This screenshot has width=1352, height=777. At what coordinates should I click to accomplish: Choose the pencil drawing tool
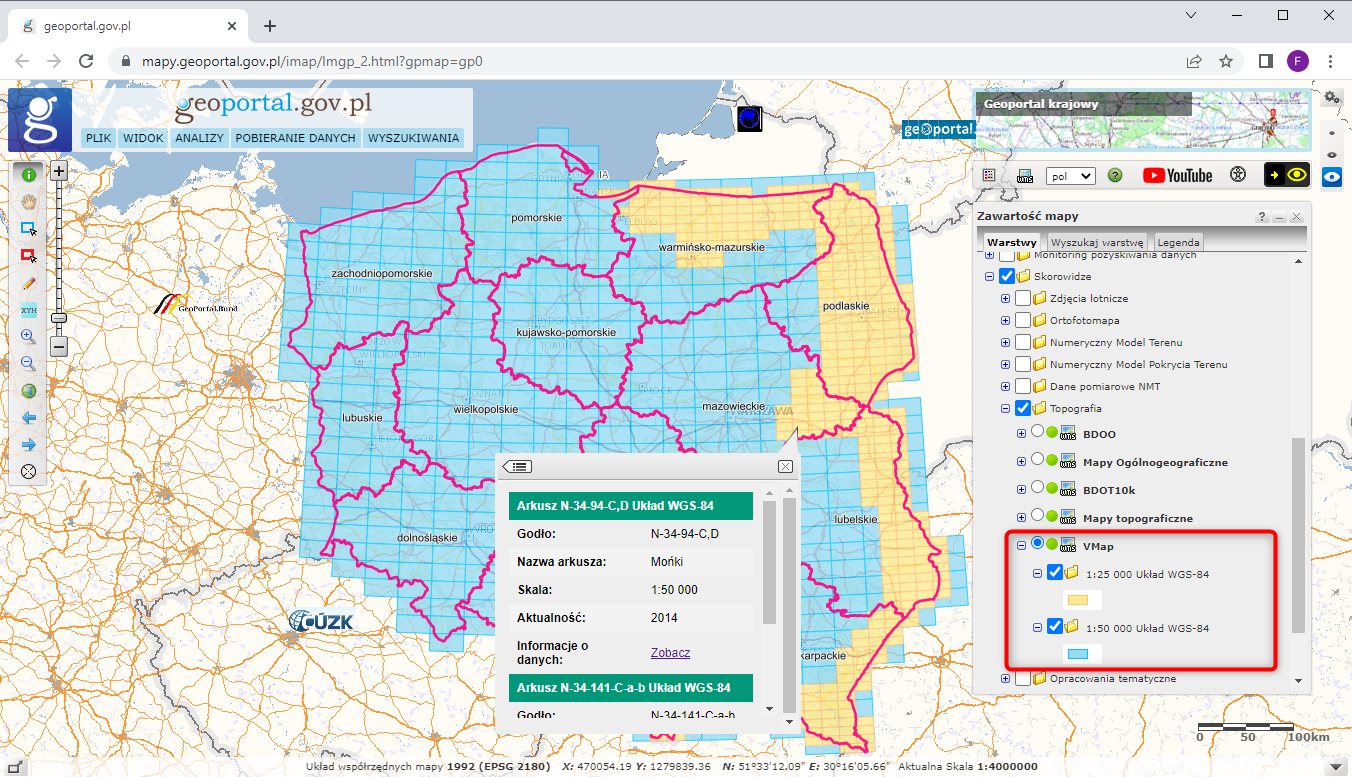tap(28, 283)
